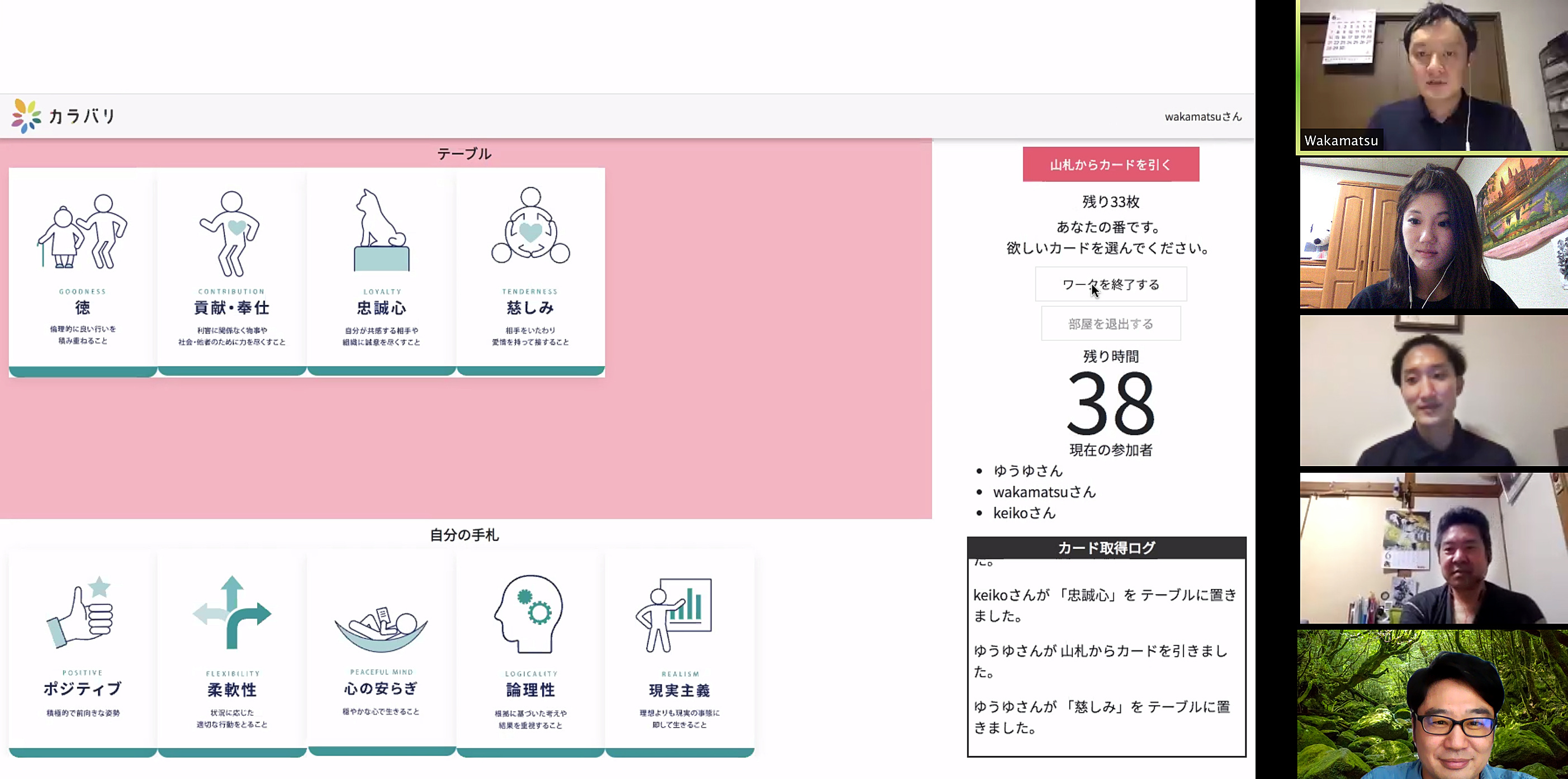
Task: Click ゆうゆさん in participant list
Action: 1027,471
